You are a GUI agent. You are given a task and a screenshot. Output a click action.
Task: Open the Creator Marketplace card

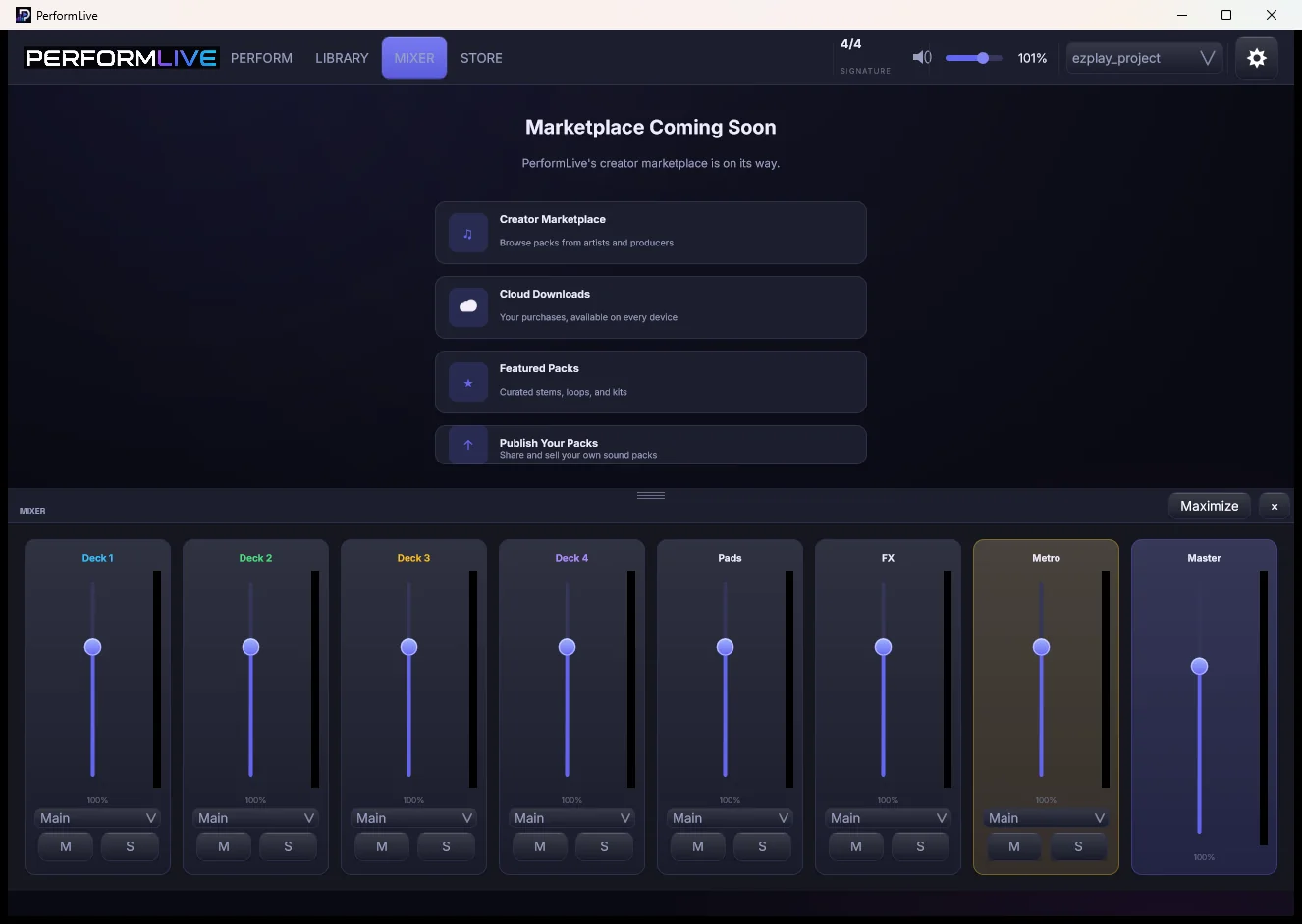click(x=651, y=233)
